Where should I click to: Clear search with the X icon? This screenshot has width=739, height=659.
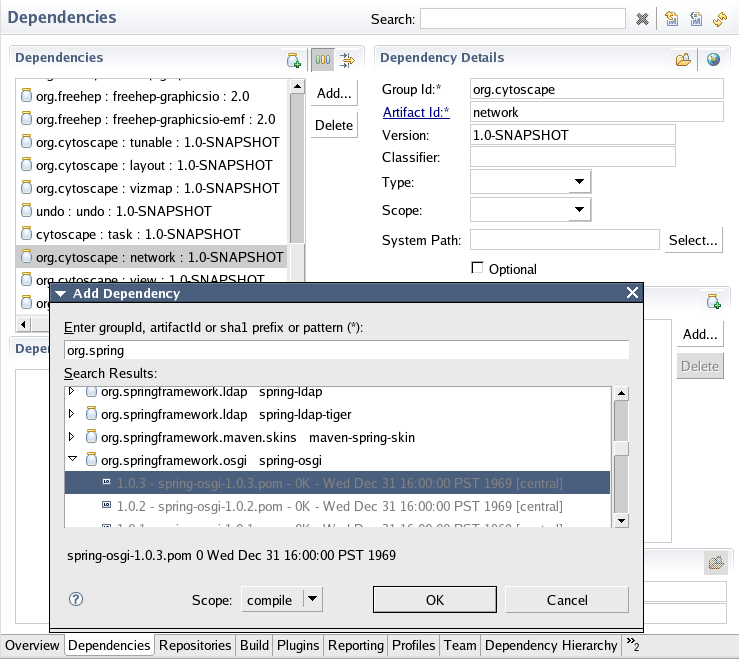pos(642,19)
